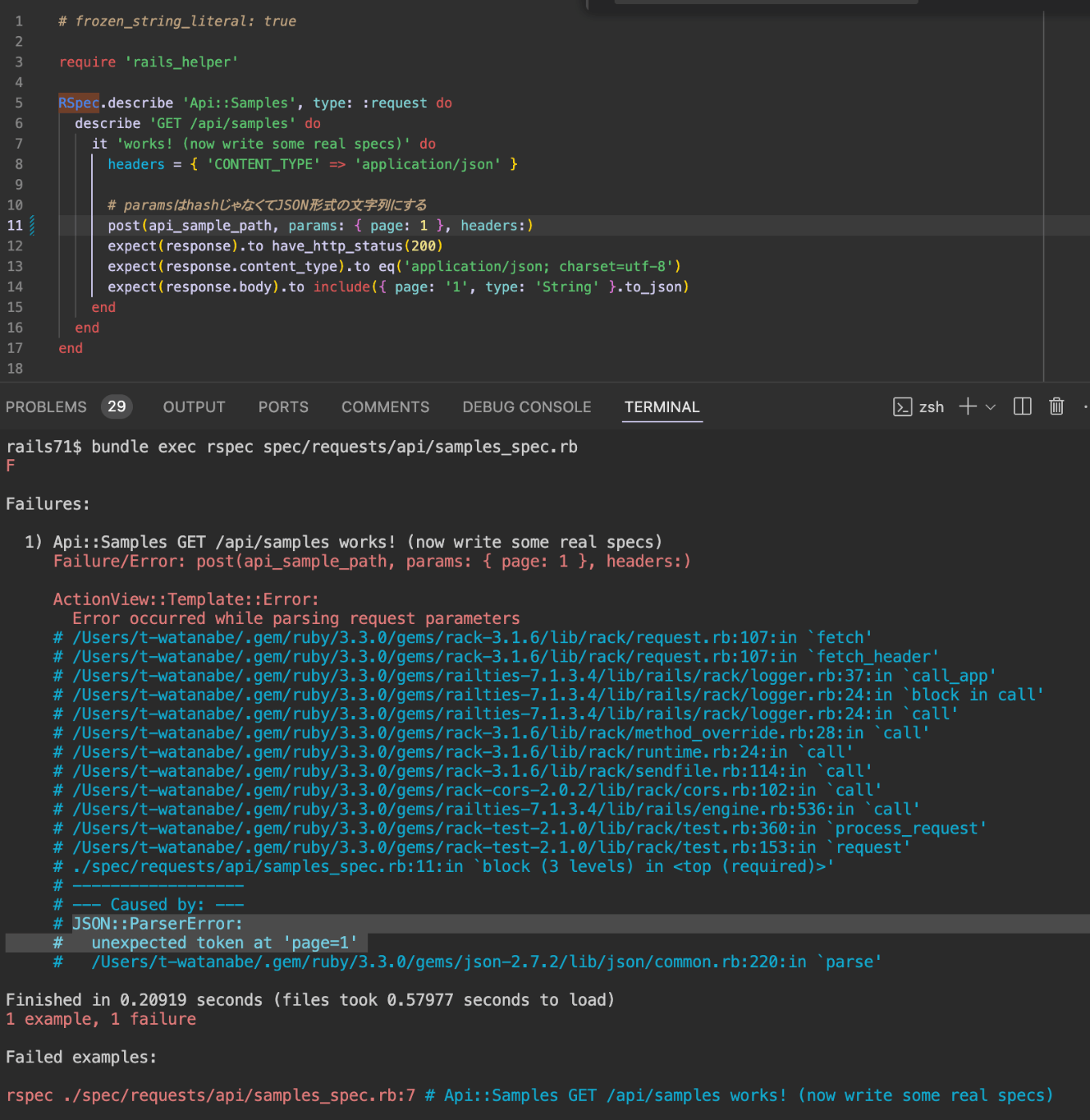Click 'Finished in 0.20919 seconds' line
The image size is (1090, 1120).
pyautogui.click(x=310, y=1001)
